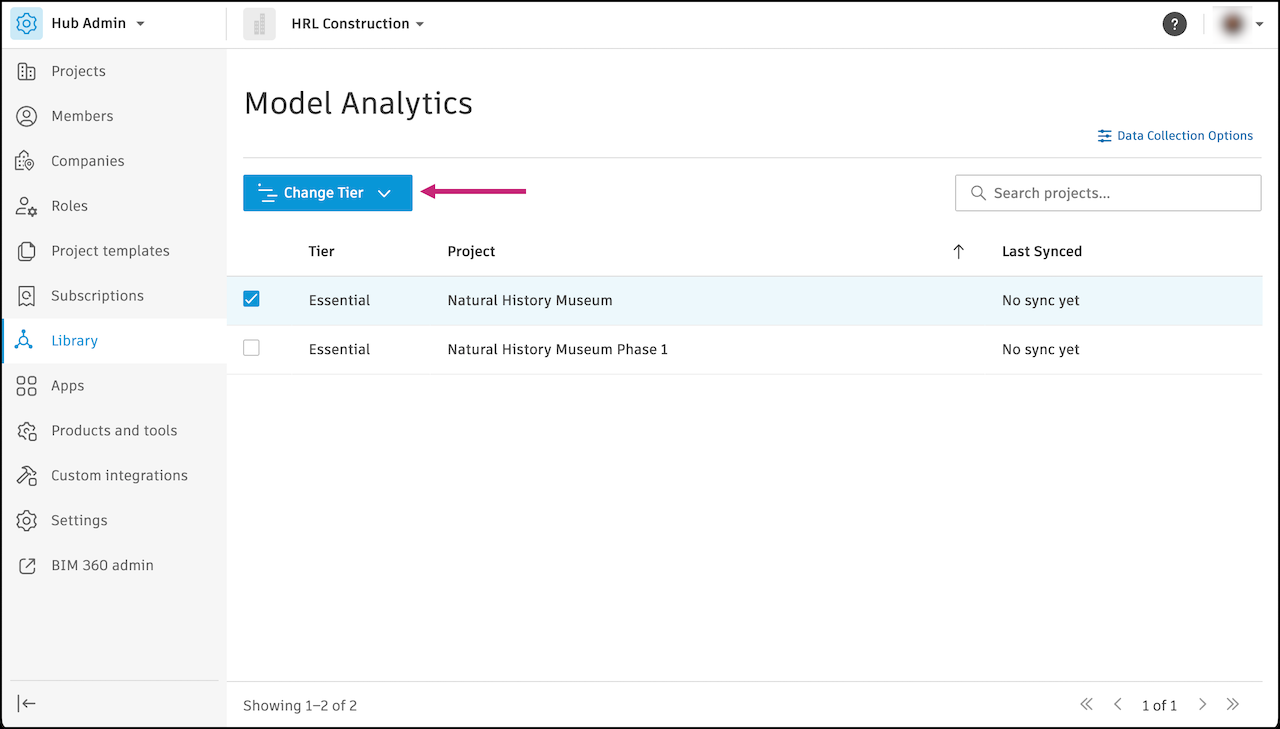Click the Project templates icon in sidebar
1280x729 pixels.
coord(27,251)
